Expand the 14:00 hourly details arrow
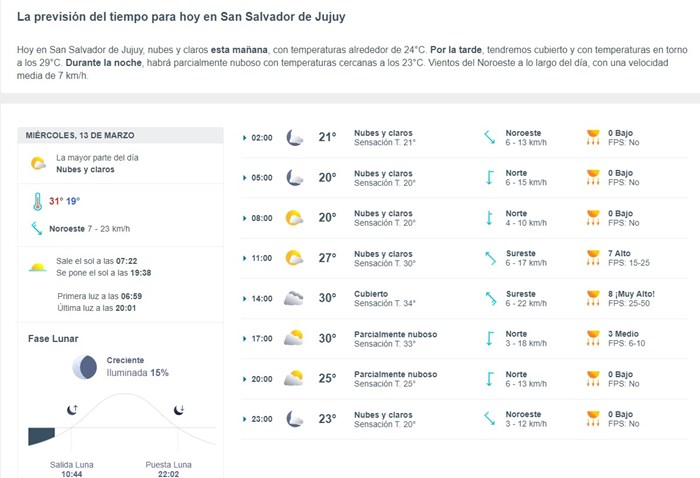 pos(244,299)
